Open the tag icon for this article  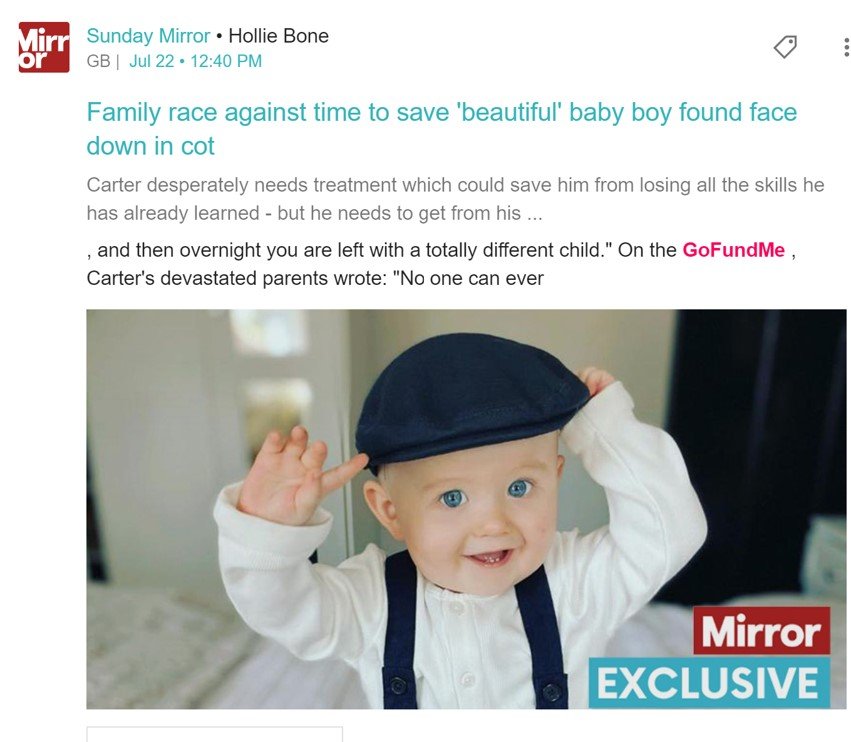tap(785, 47)
